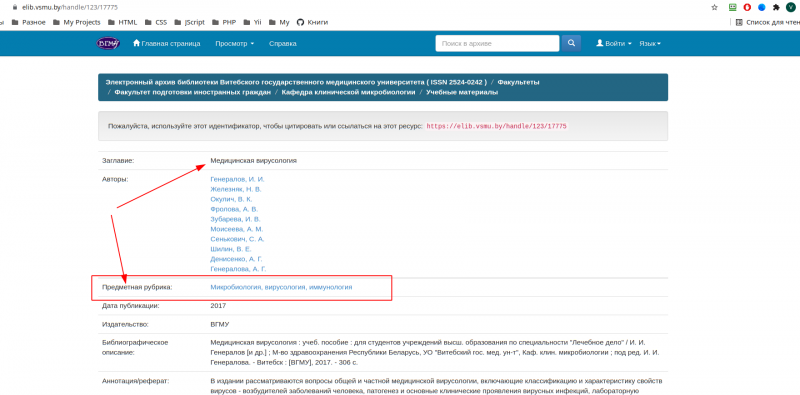Open the JScript bookmarks folder
800x395 pixels.
tap(189, 22)
